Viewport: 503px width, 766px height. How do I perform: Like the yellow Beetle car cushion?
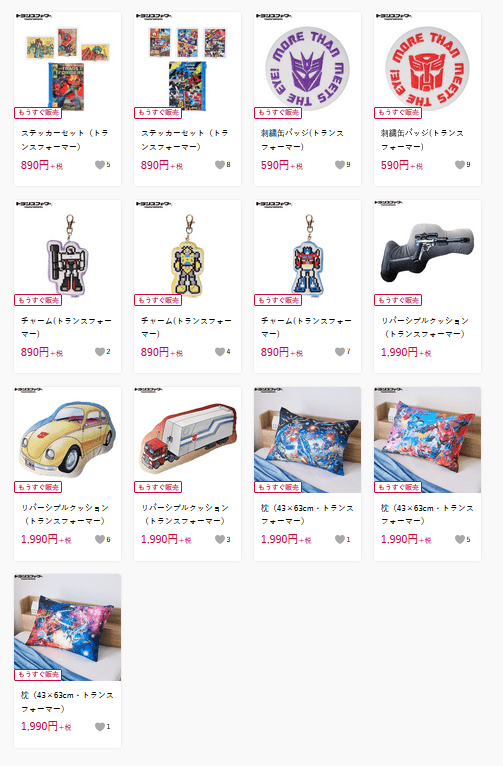[x=100, y=539]
